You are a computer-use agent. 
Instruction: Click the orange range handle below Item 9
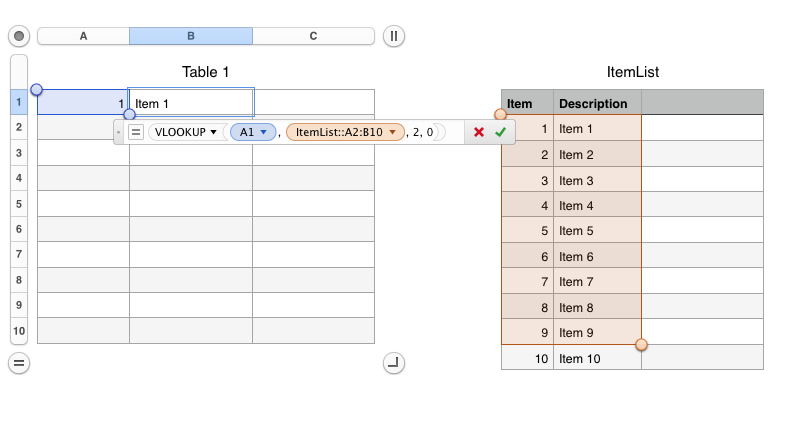(x=642, y=345)
